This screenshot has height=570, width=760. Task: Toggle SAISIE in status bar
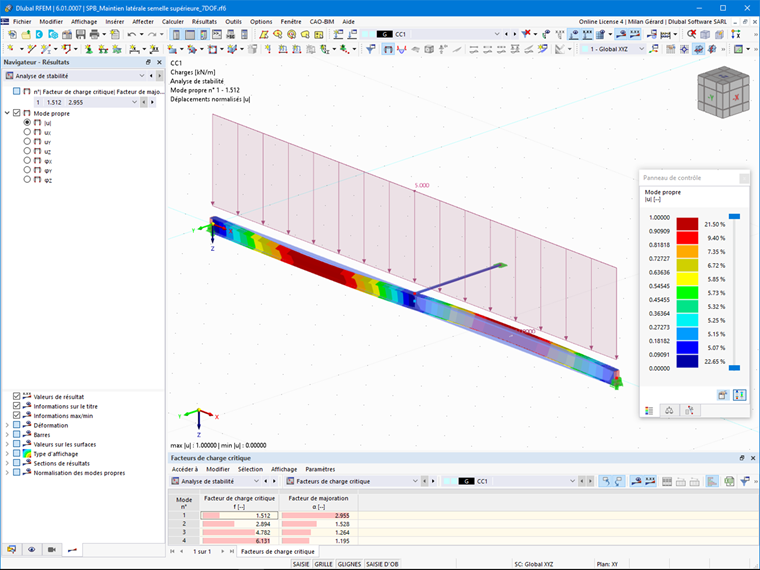pyautogui.click(x=301, y=564)
